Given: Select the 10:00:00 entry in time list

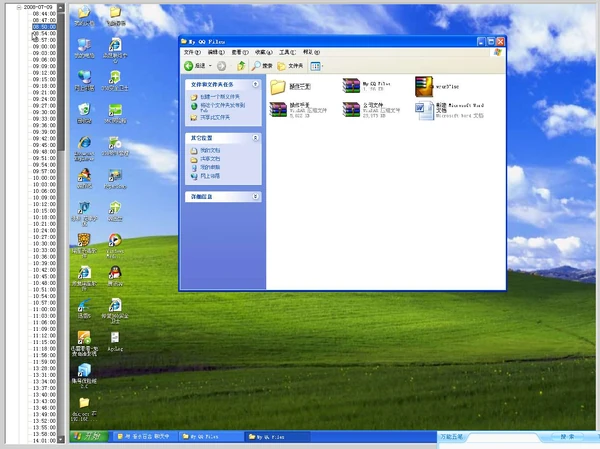Looking at the screenshot, I should 44,178.
